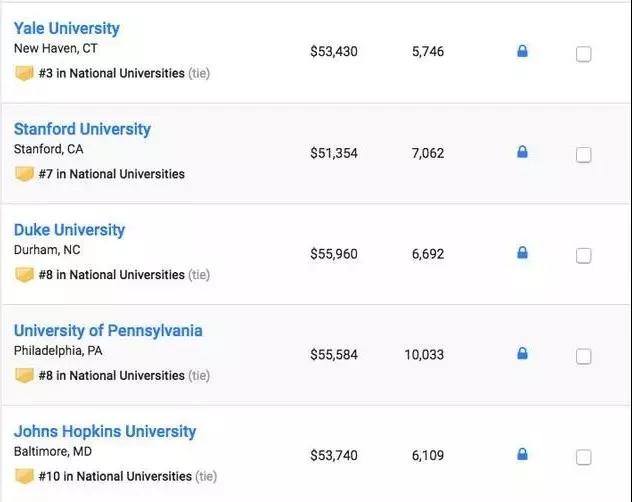Follow the University of Pennsylvania link
This screenshot has height=502, width=632.
(x=108, y=330)
